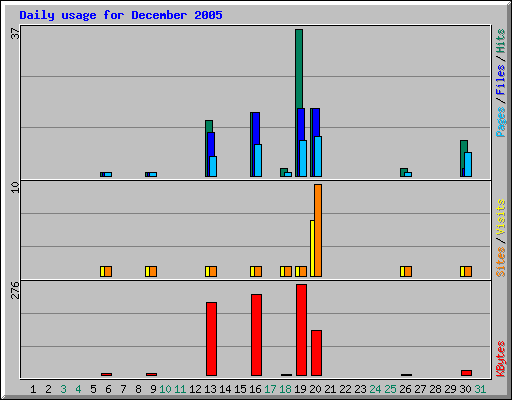Click the blue Files bar for day 16
The height and width of the screenshot is (400, 512).
tap(256, 128)
